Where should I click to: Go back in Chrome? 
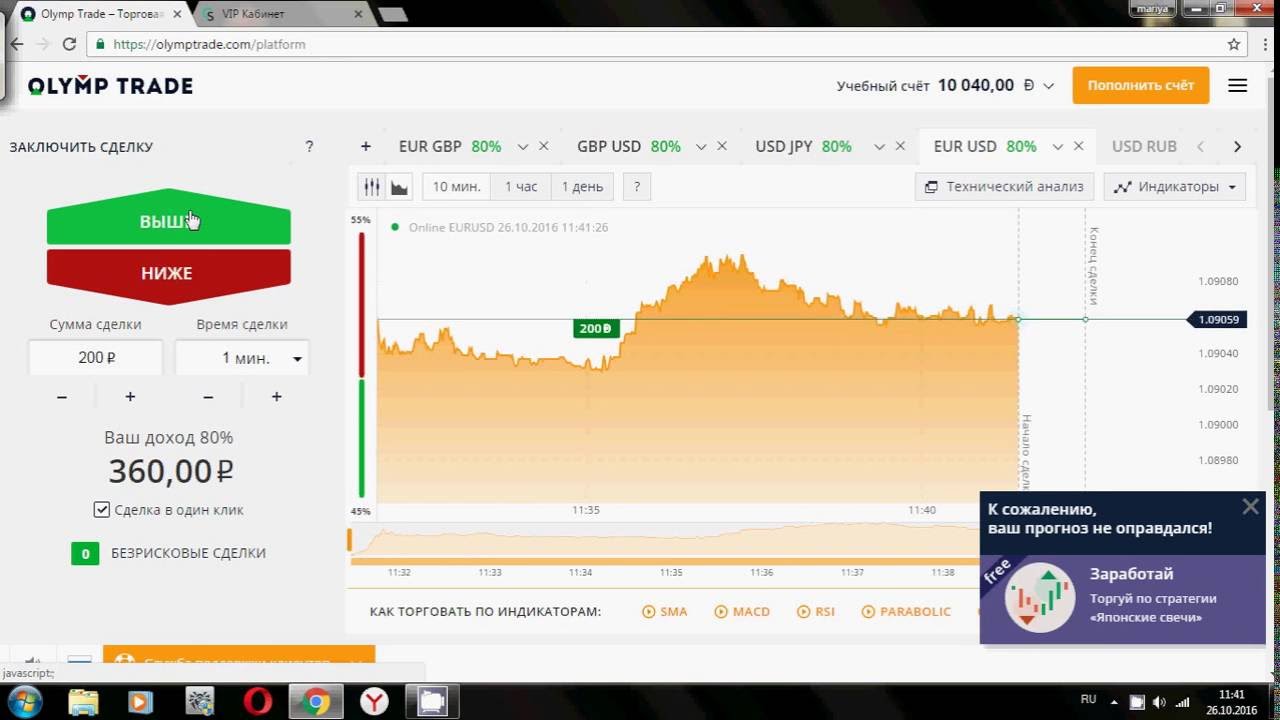[16, 44]
